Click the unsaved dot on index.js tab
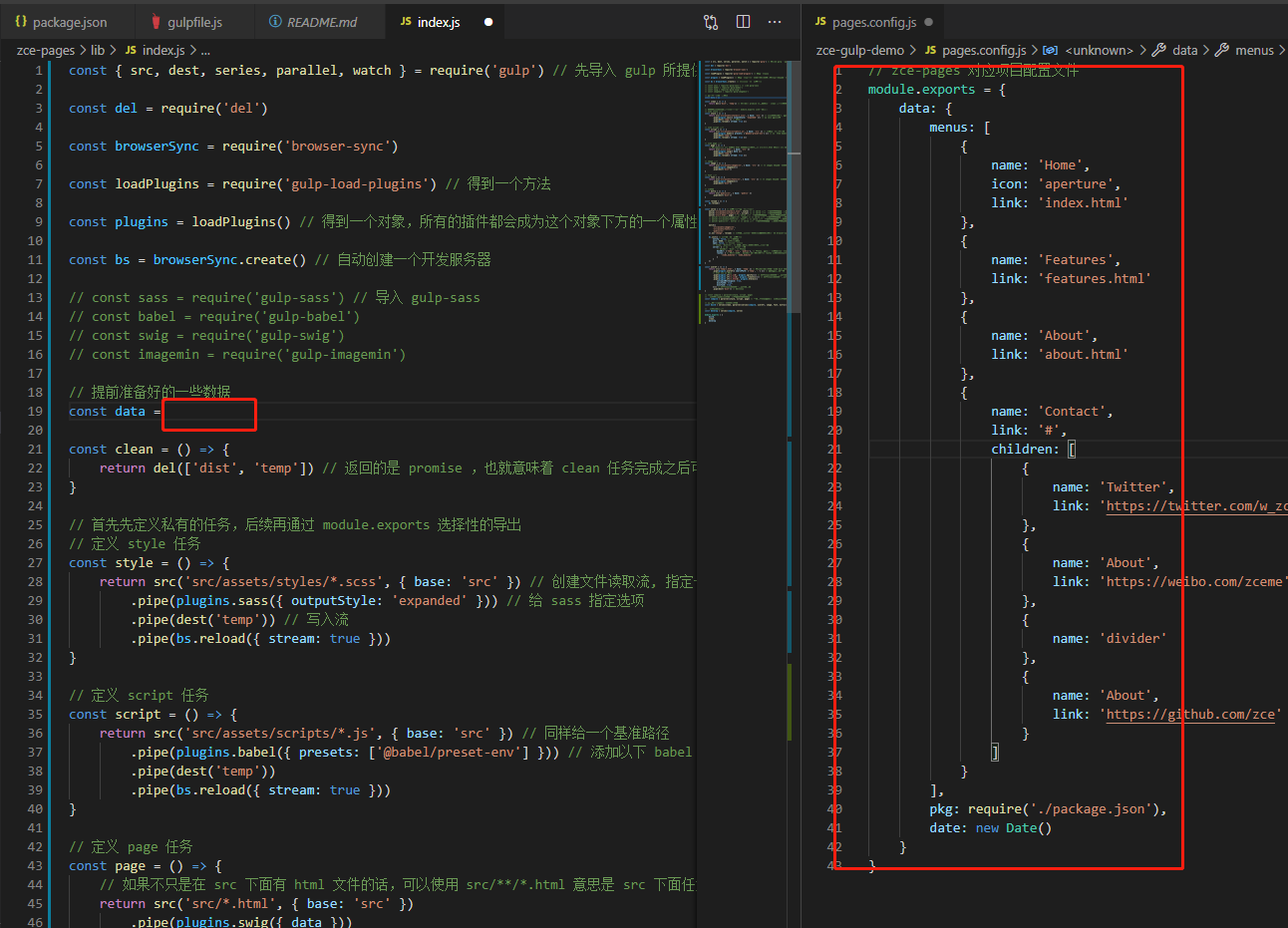This screenshot has height=928, width=1288. (x=488, y=22)
